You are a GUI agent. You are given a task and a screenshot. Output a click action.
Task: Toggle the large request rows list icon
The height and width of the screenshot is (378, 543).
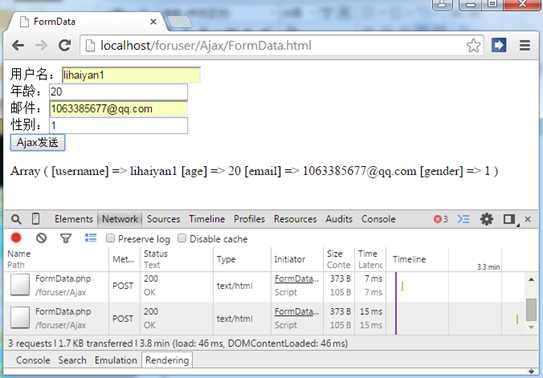click(91, 238)
